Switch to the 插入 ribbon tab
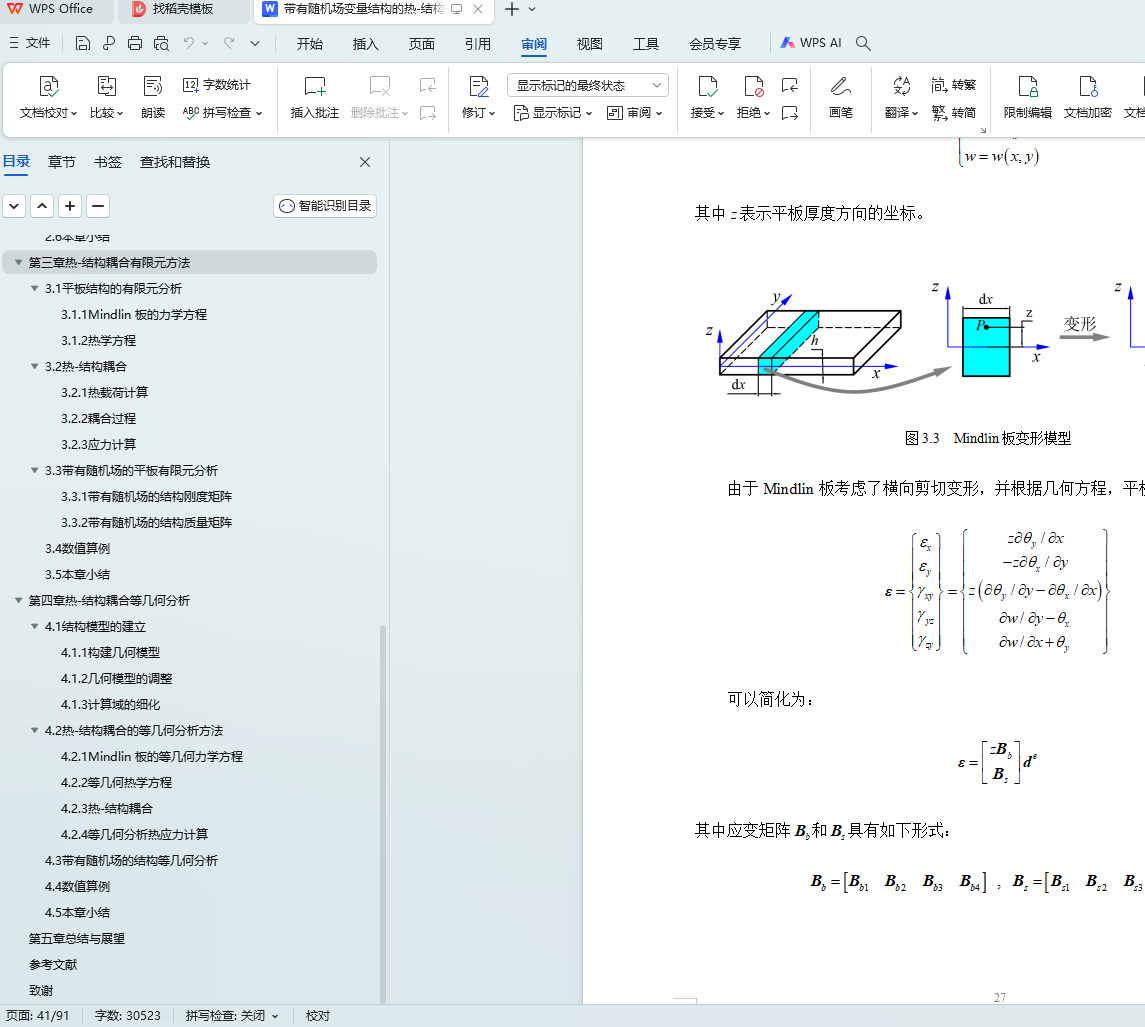The image size is (1145, 1027). [366, 44]
